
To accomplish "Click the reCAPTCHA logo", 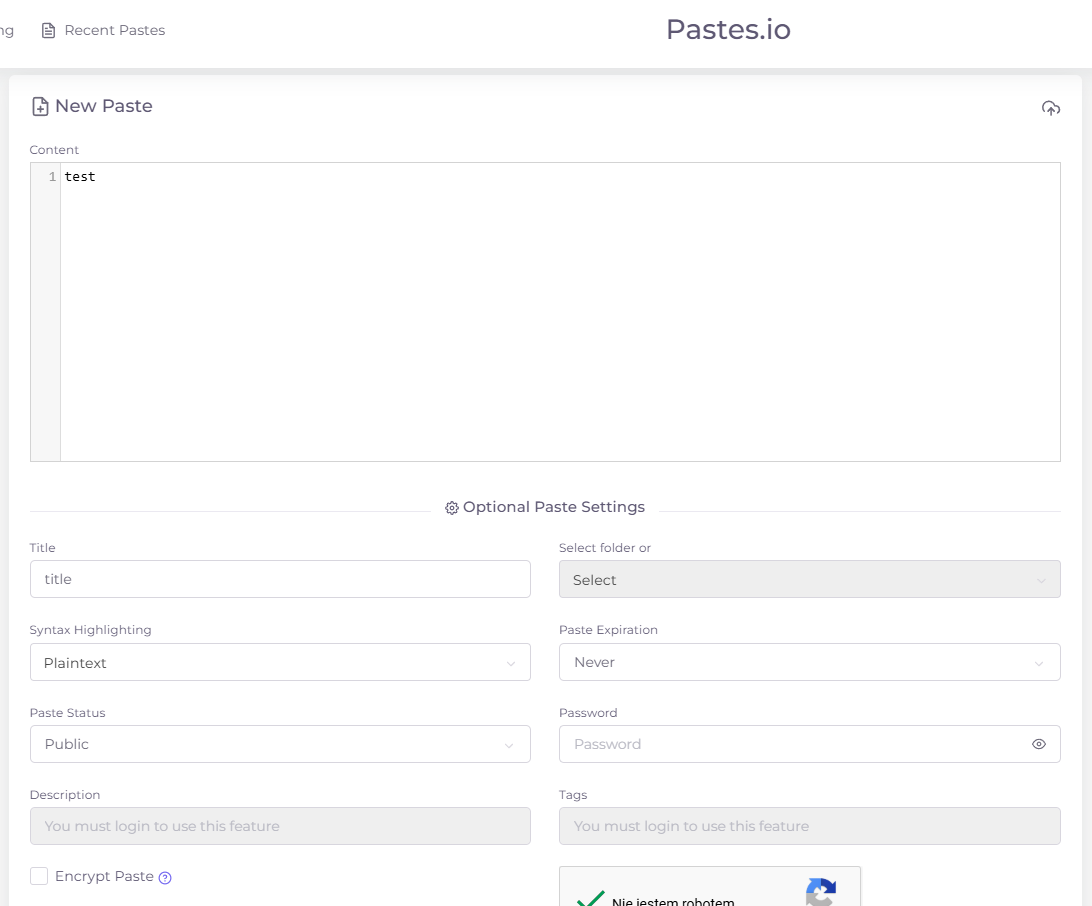I will pos(821,891).
